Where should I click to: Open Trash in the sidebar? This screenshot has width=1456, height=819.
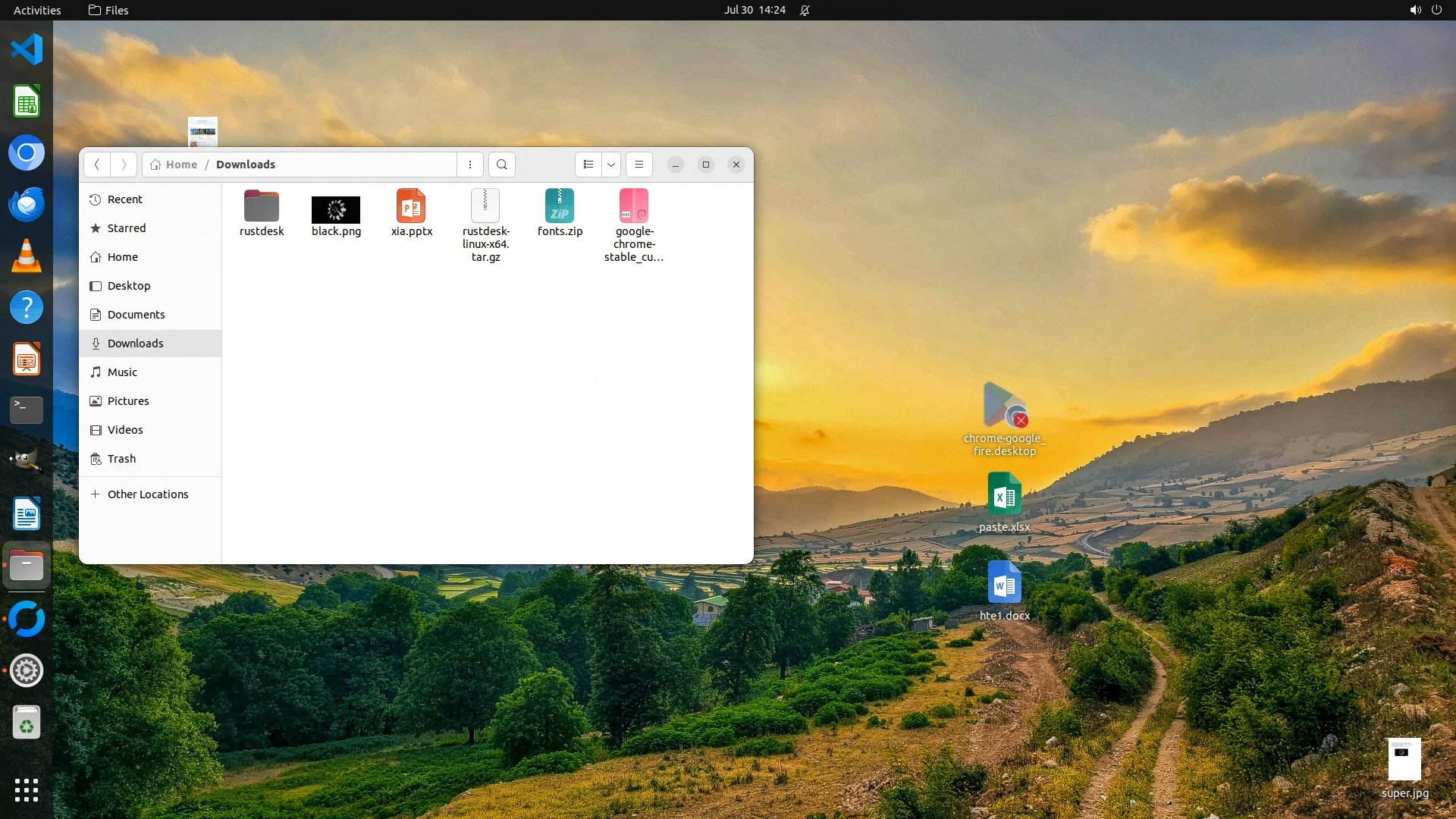tap(121, 459)
